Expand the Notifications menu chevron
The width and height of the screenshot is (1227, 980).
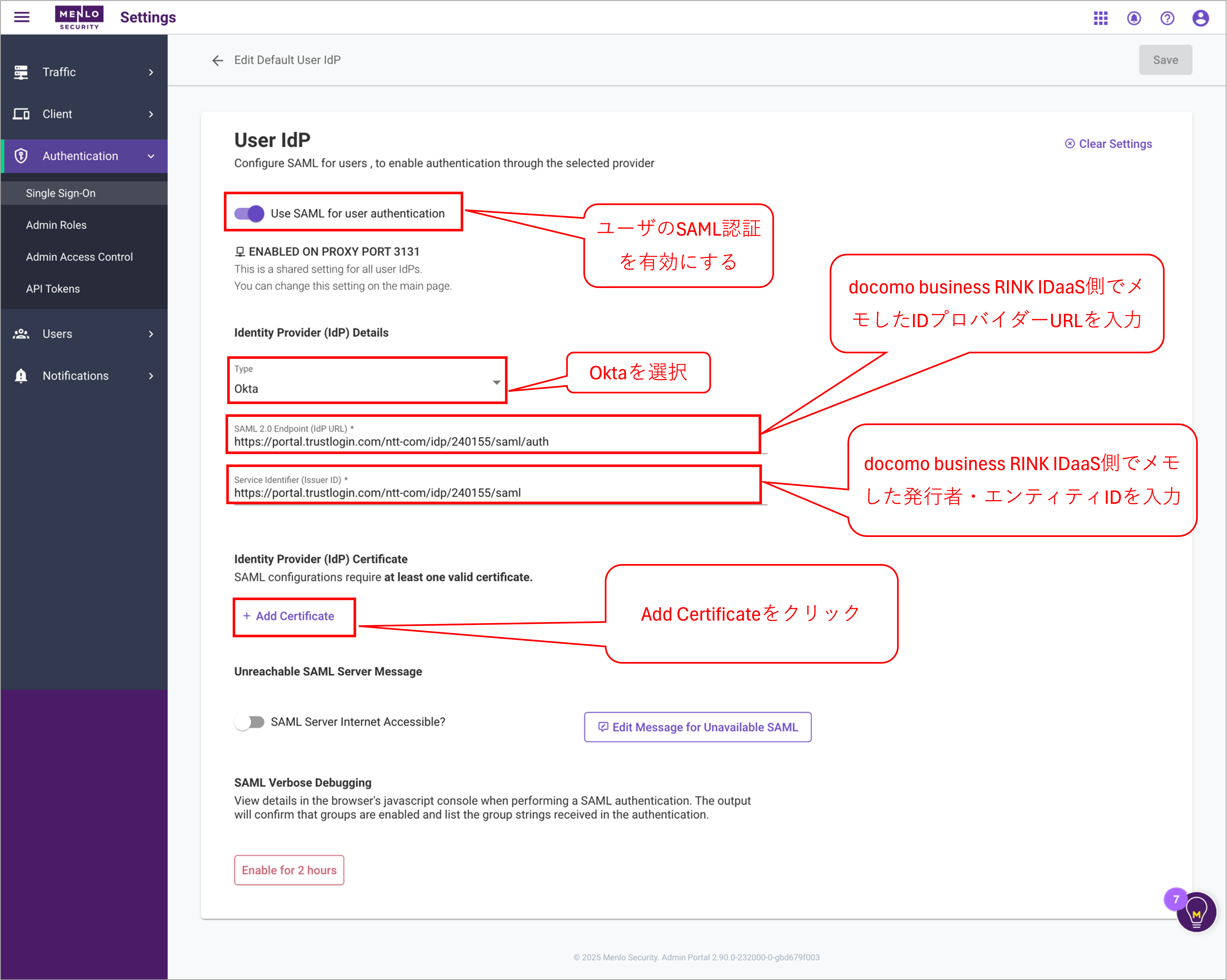point(151,376)
